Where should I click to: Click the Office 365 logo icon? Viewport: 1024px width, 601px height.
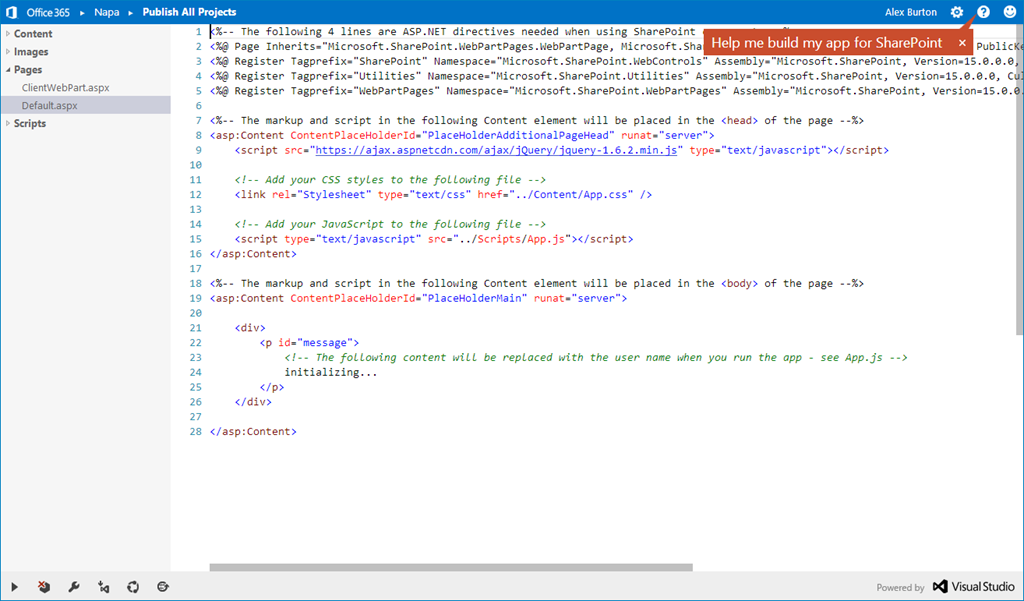pos(11,12)
